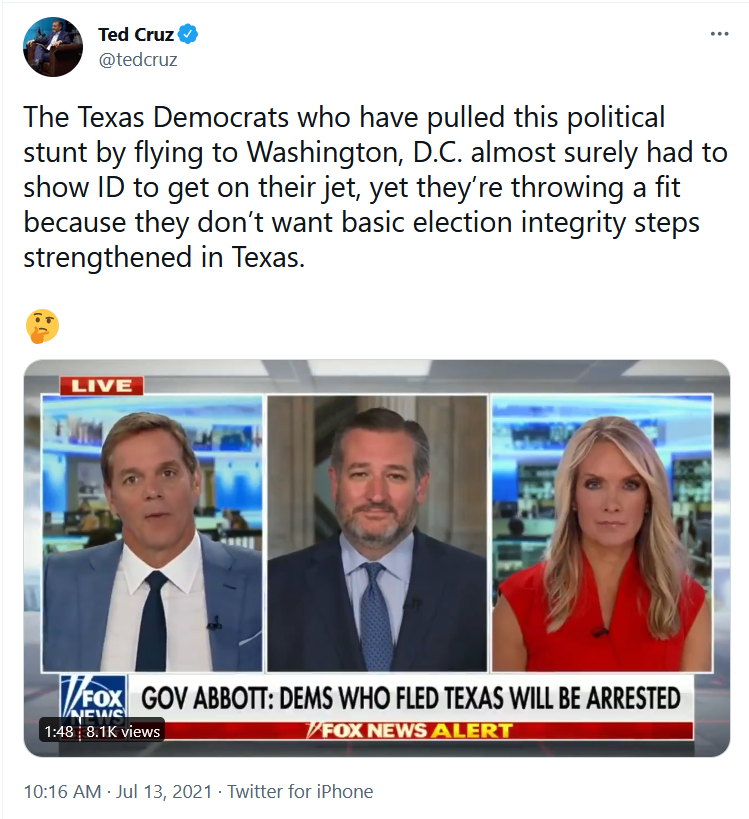Image resolution: width=749 pixels, height=819 pixels.
Task: Select the 1:48 video duration label
Action: click(x=58, y=731)
